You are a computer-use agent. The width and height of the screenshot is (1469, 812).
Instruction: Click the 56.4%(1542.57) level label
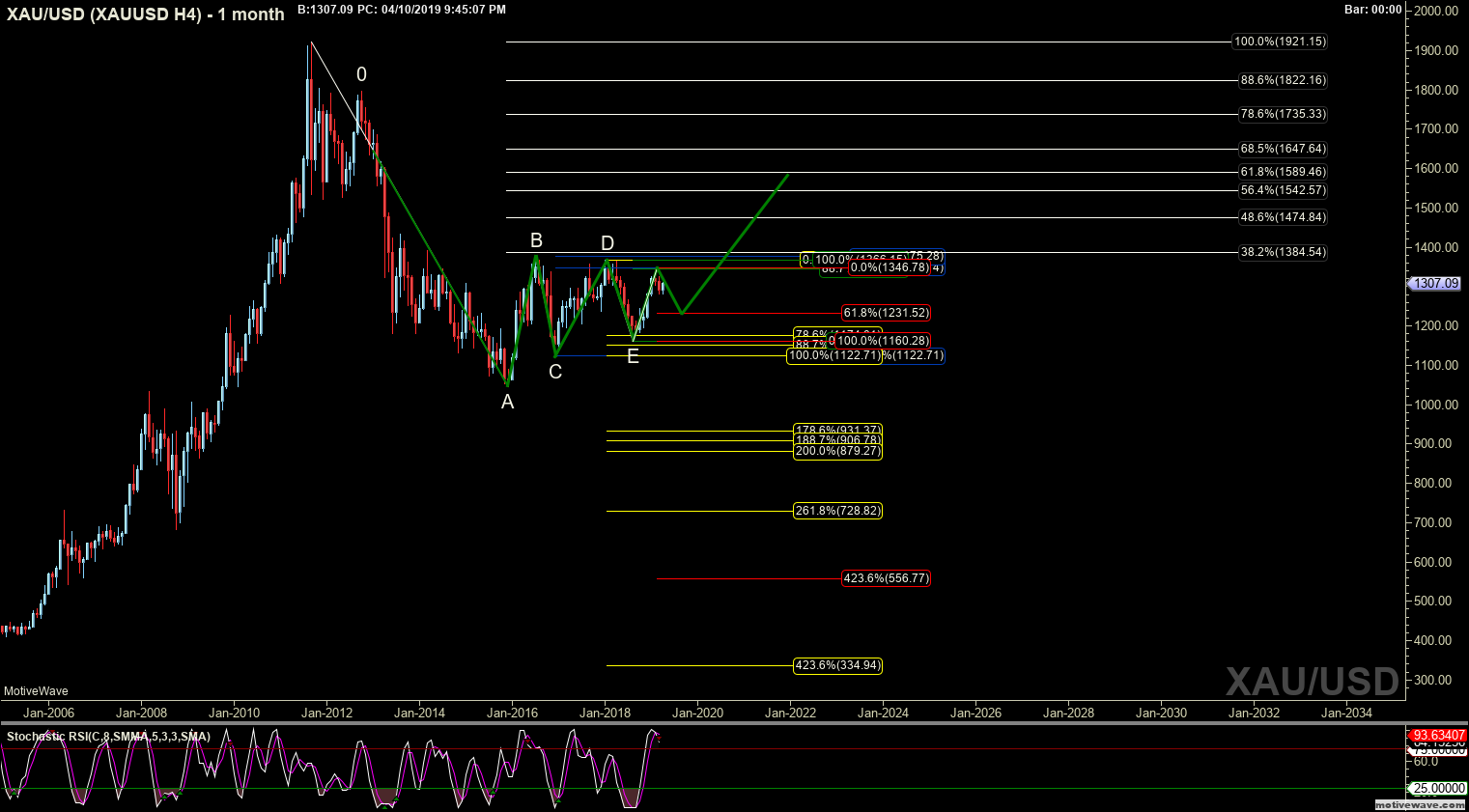click(1283, 190)
